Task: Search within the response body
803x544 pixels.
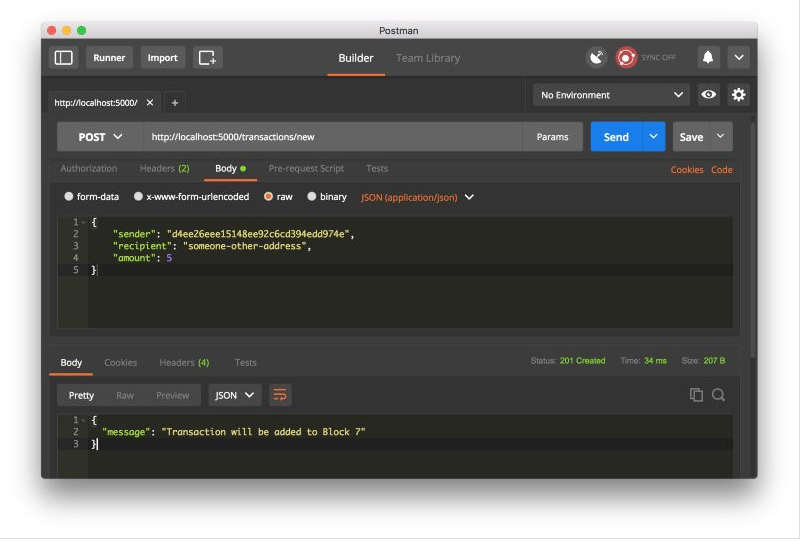Action: click(x=719, y=395)
